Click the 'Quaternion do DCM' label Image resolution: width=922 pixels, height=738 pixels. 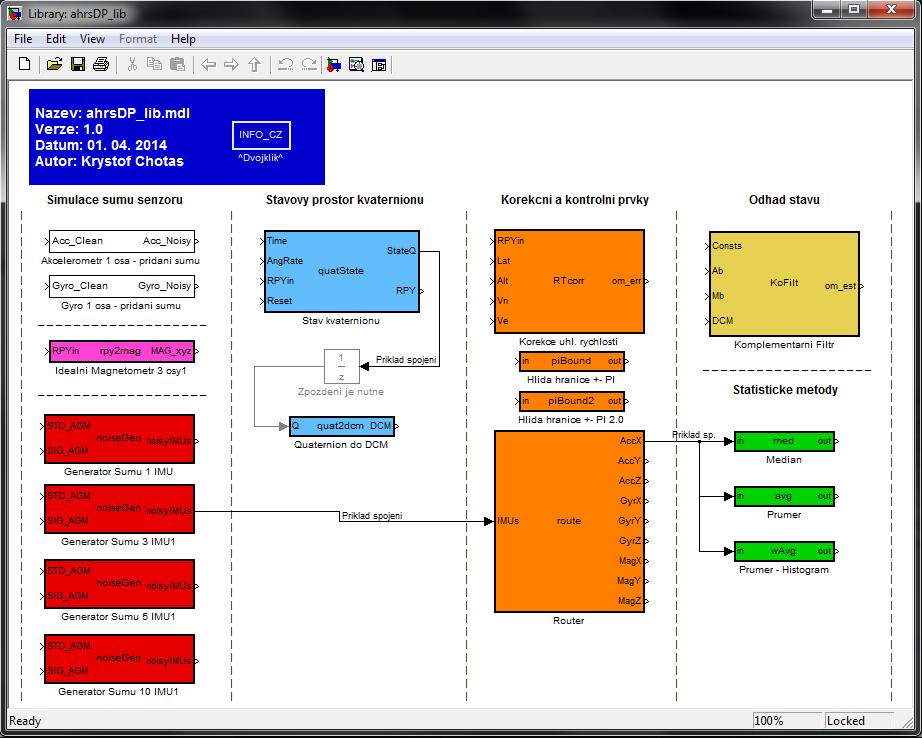(x=341, y=445)
